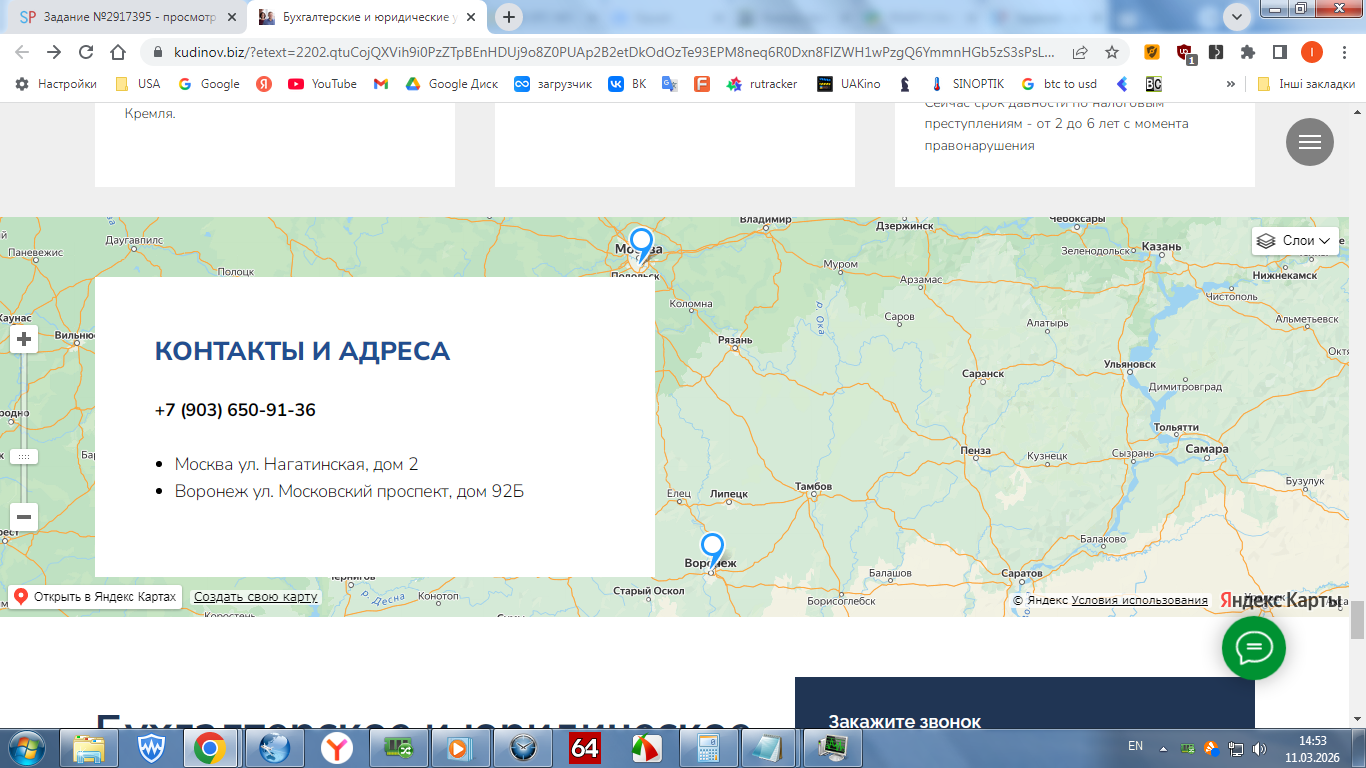
Task: Open the calculator taskbar icon
Action: [709, 747]
